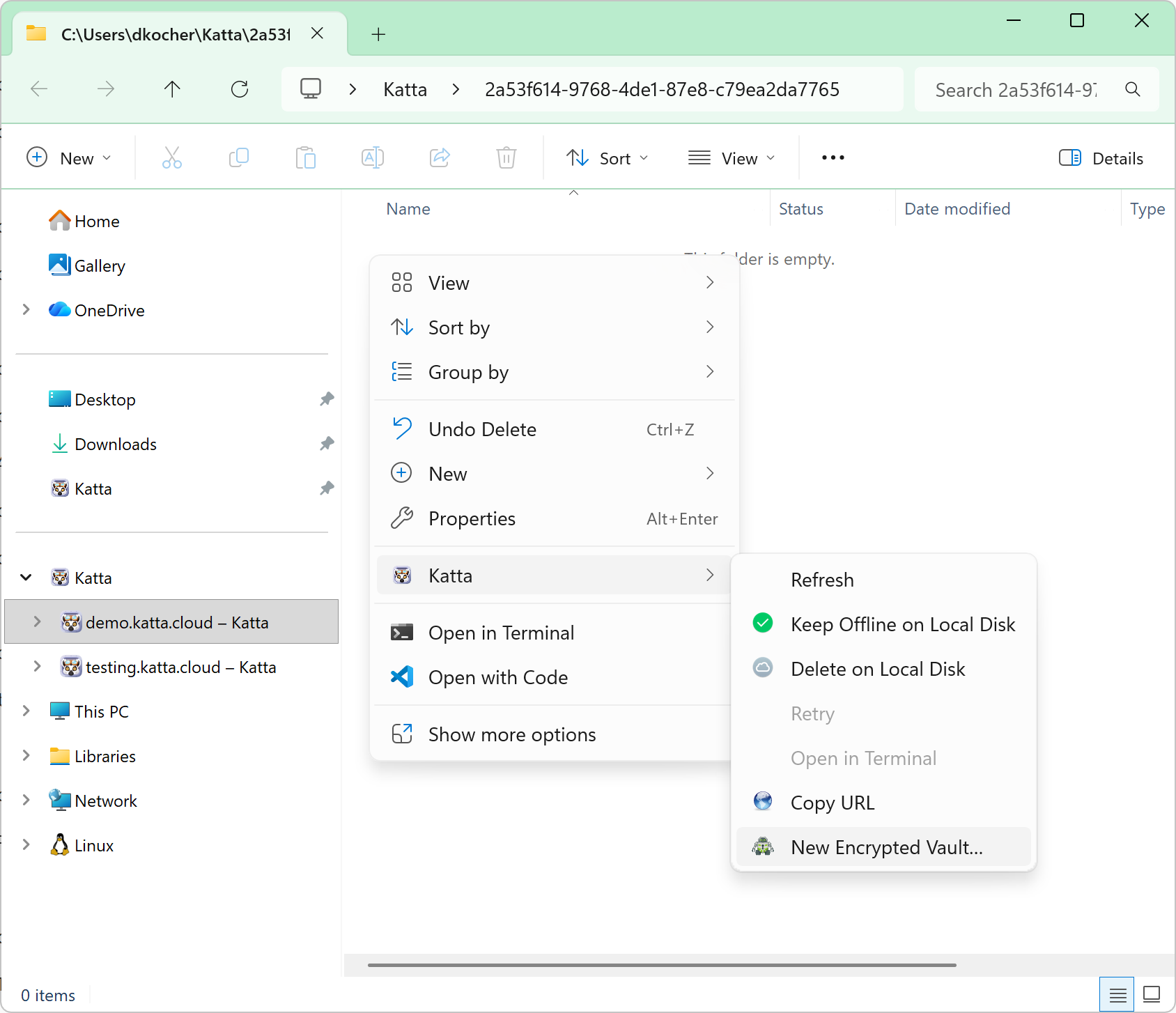Toggle the Details pane

click(x=1101, y=158)
